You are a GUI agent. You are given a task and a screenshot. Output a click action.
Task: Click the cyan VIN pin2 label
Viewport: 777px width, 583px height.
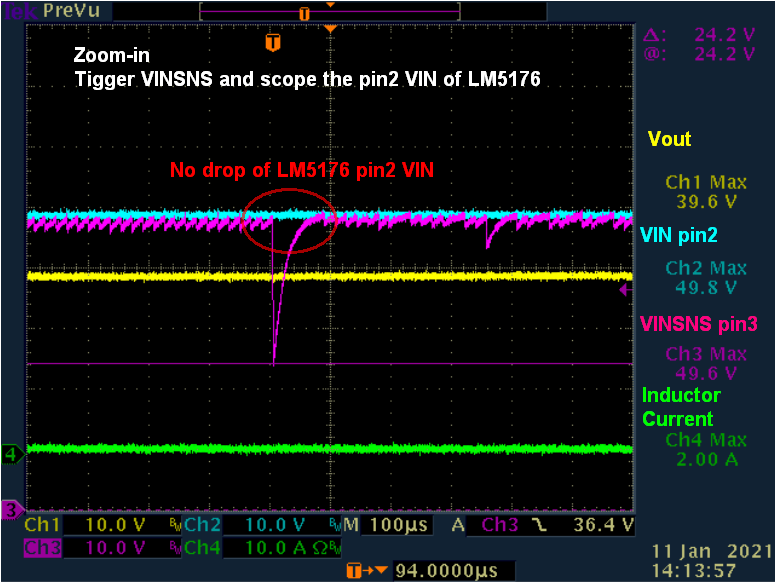point(679,235)
